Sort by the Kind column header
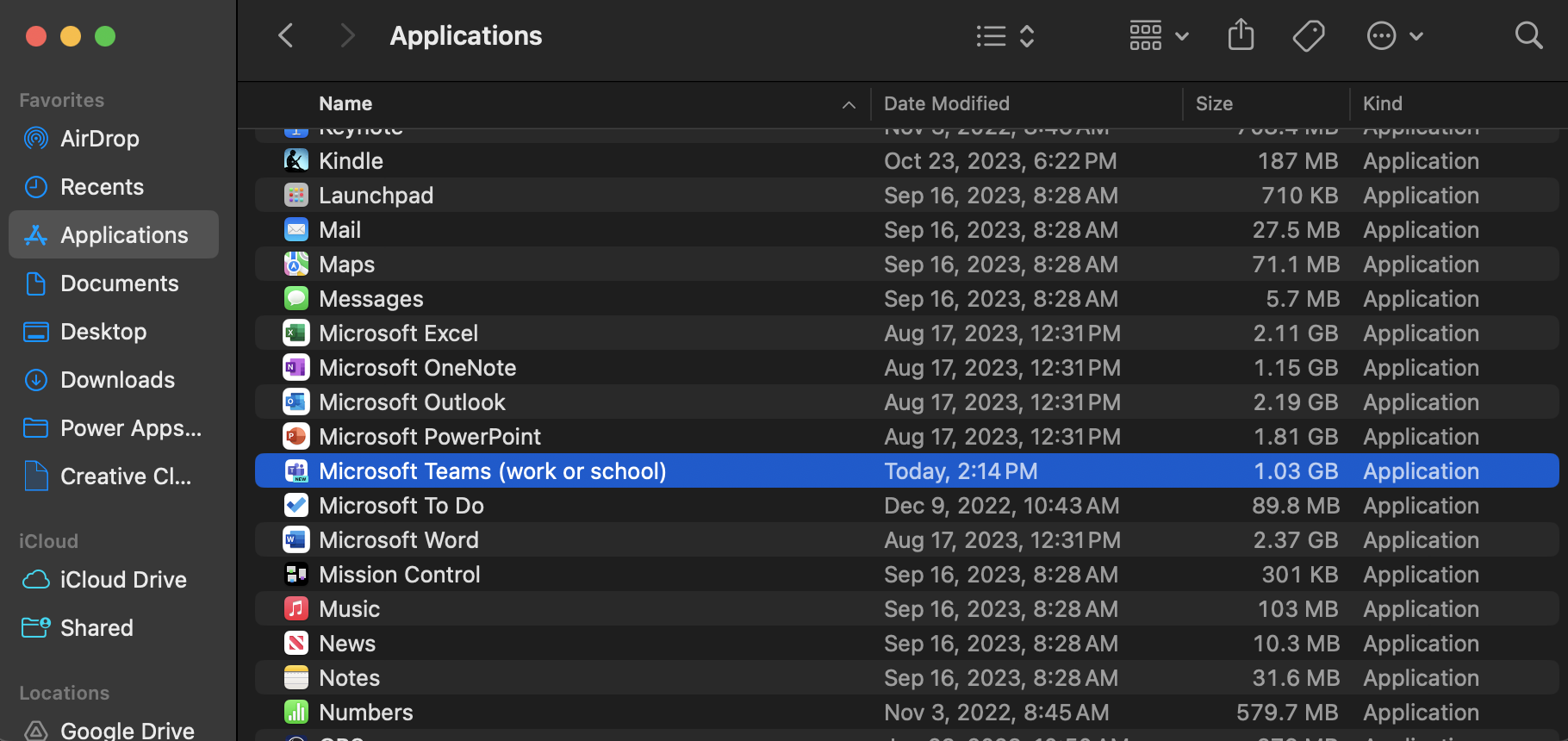 pyautogui.click(x=1383, y=103)
